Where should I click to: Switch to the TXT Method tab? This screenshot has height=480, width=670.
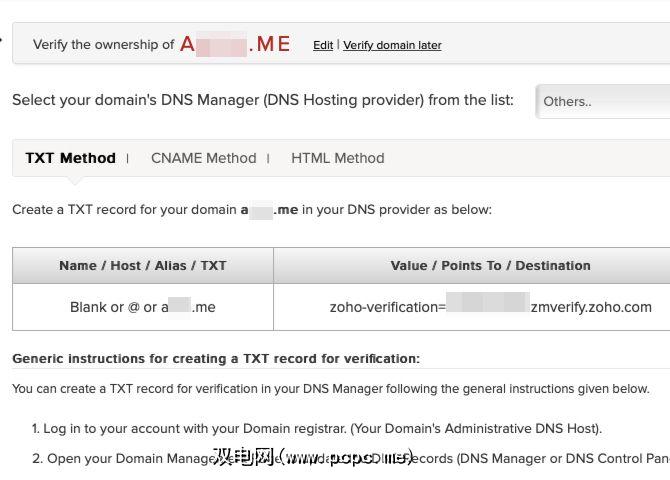pos(70,158)
